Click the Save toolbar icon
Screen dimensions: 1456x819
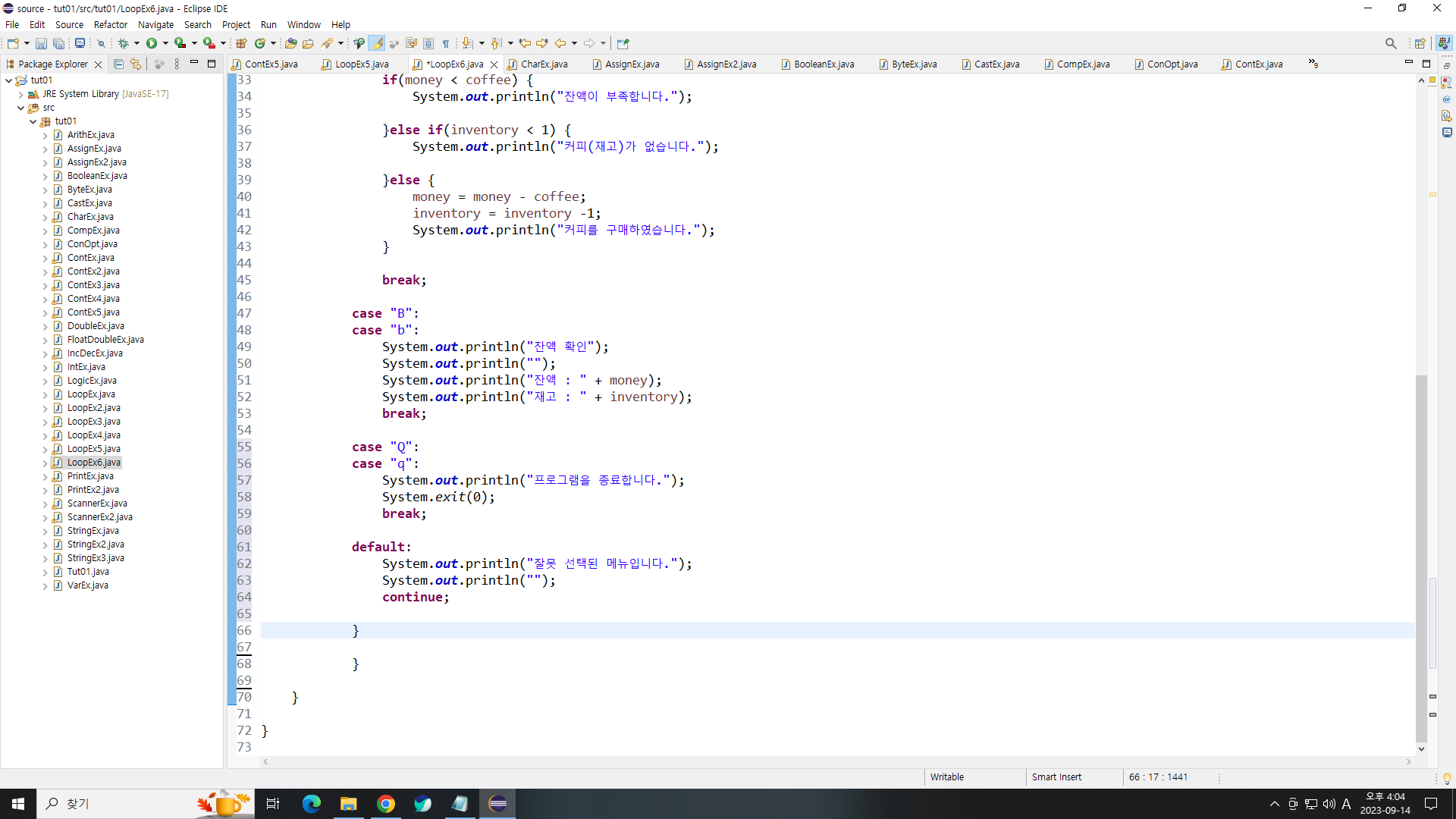point(41,43)
